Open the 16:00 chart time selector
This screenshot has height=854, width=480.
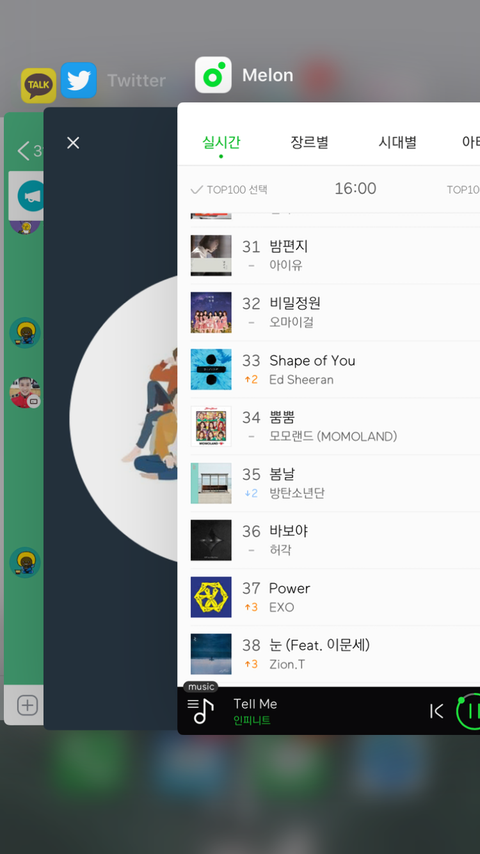(355, 188)
